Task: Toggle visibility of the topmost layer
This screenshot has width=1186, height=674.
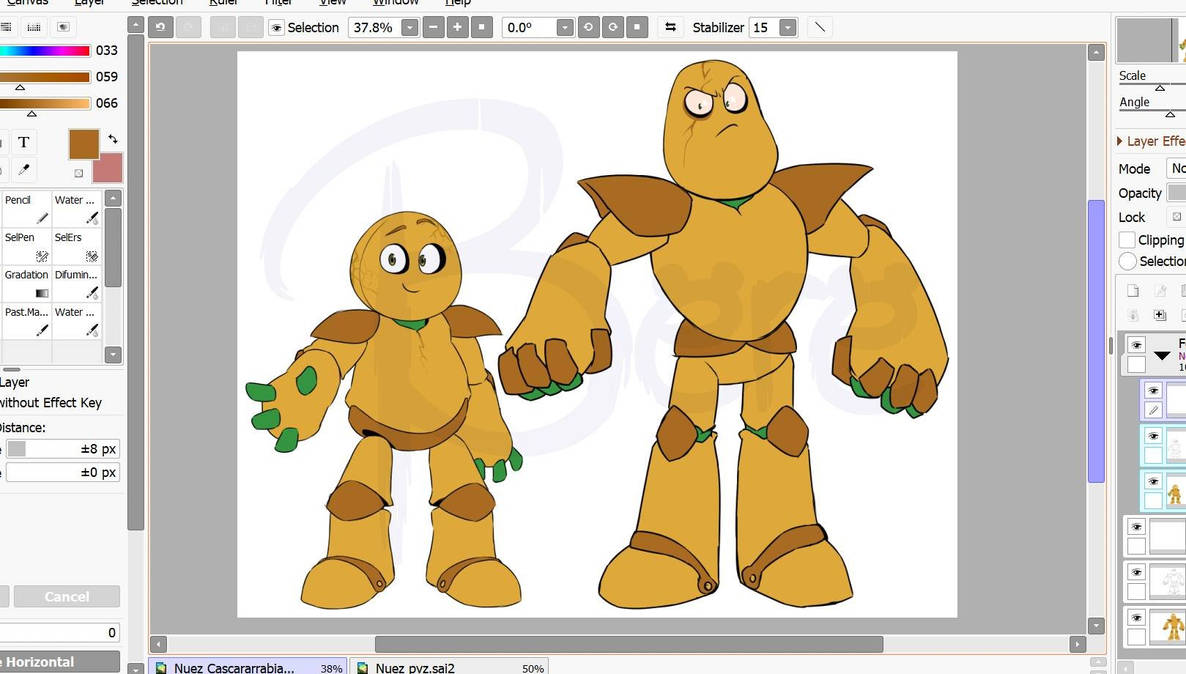Action: click(x=1135, y=345)
